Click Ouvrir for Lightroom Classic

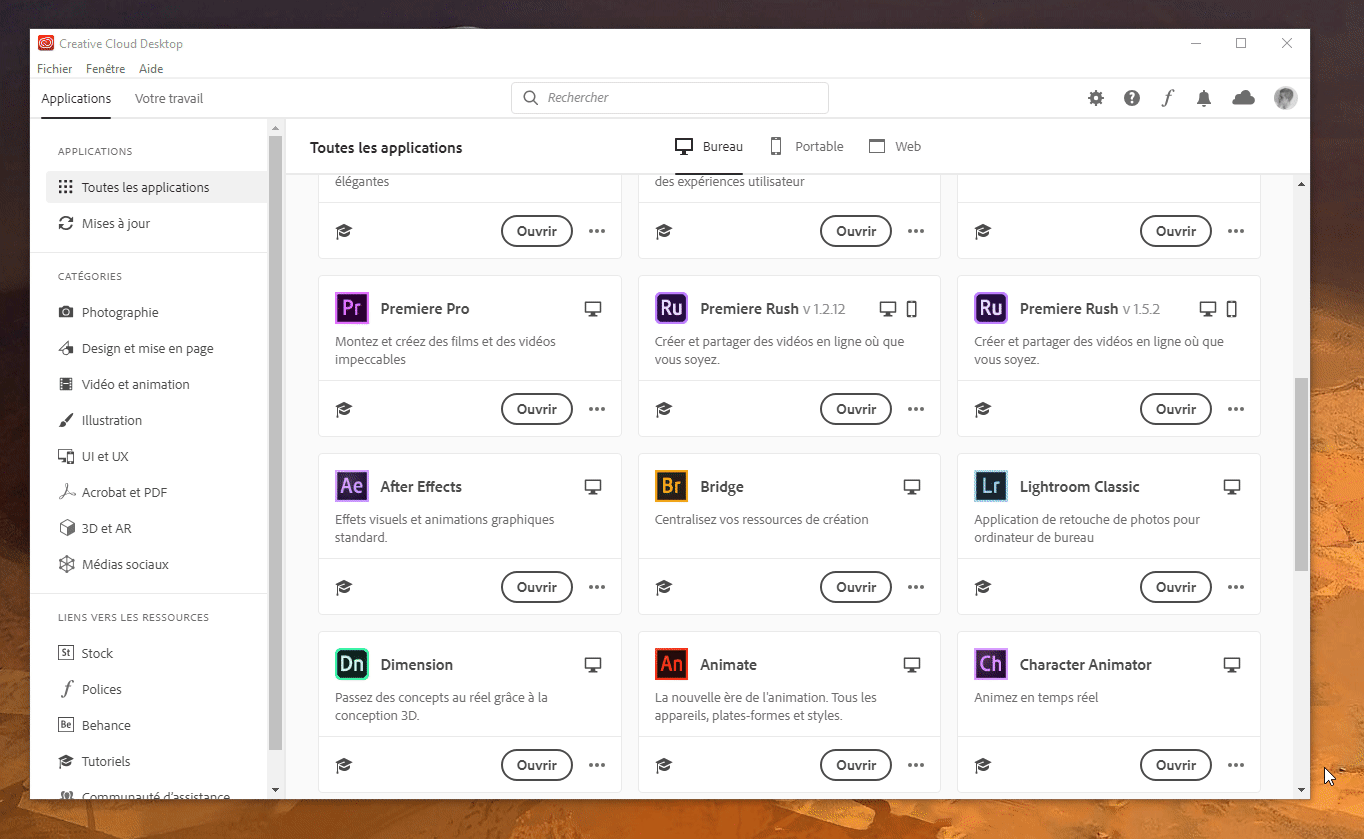pos(1176,587)
